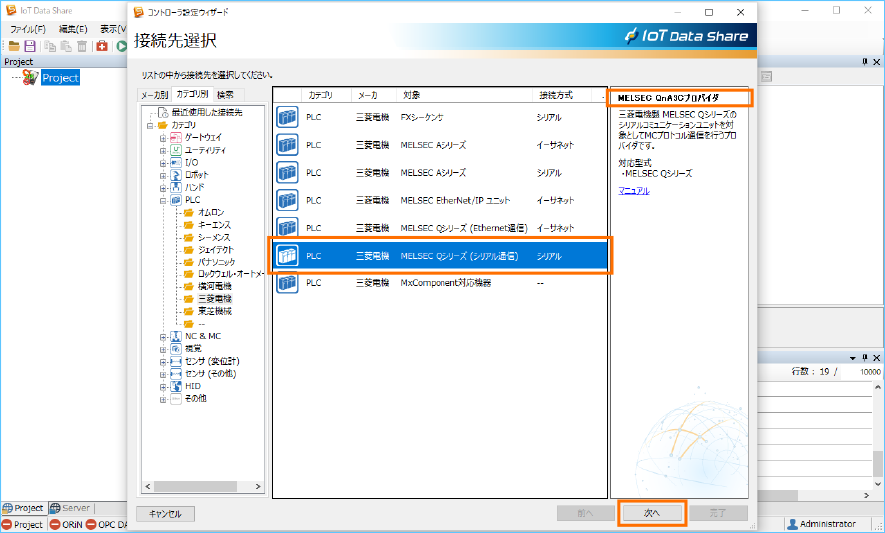Click the save floppy disk toolbar icon
The width and height of the screenshot is (885, 533).
tap(30, 46)
